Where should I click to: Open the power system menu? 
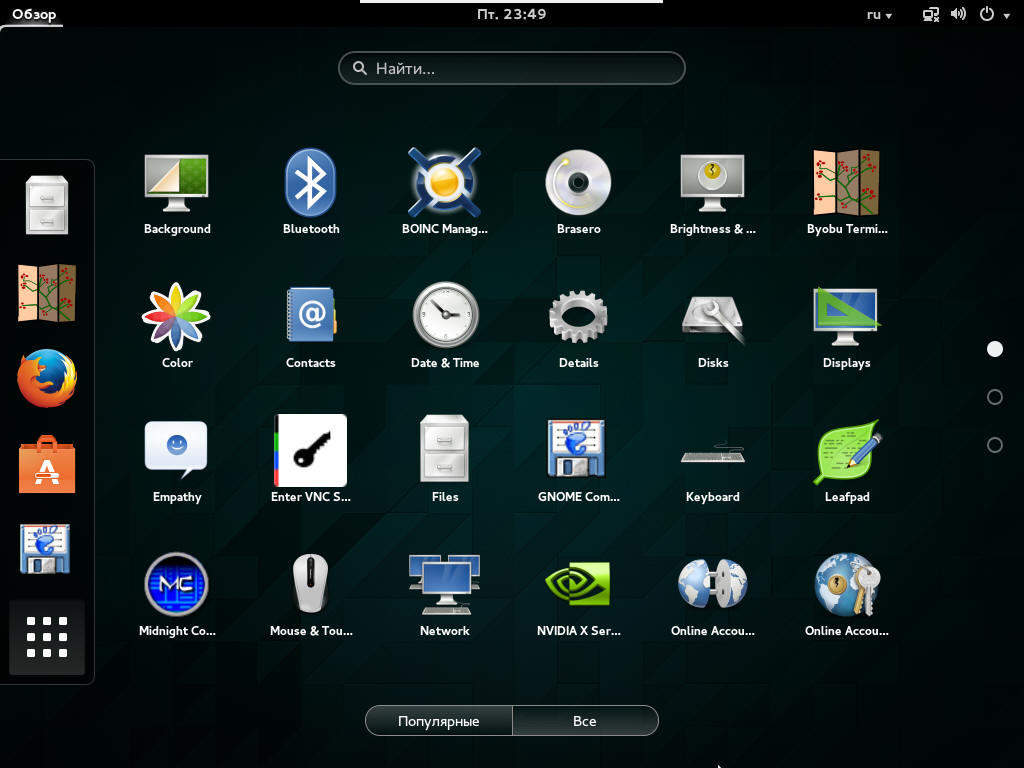tap(994, 14)
